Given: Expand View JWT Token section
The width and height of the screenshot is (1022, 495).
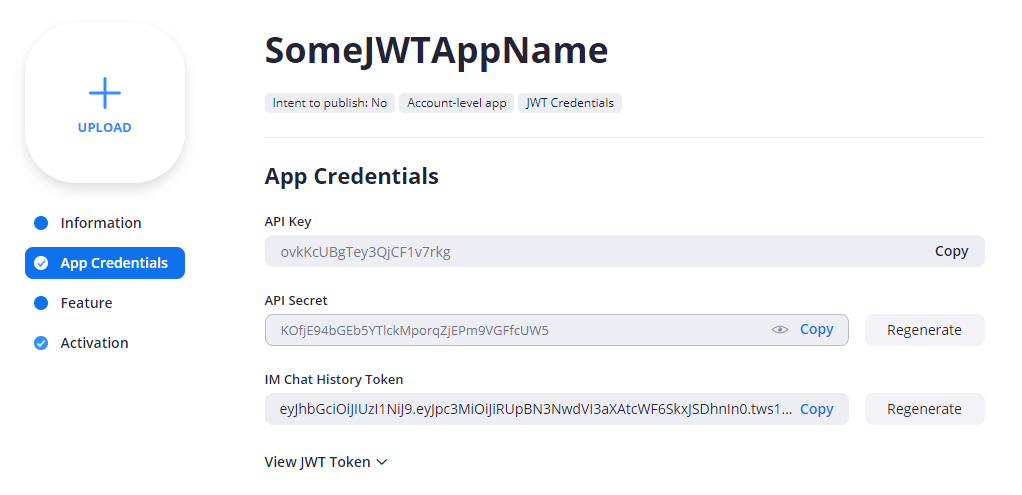Looking at the screenshot, I should [326, 462].
